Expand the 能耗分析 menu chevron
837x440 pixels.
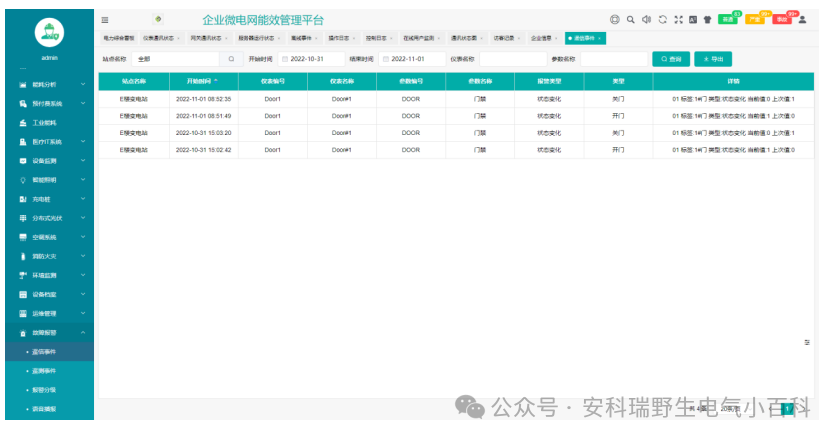pos(83,84)
